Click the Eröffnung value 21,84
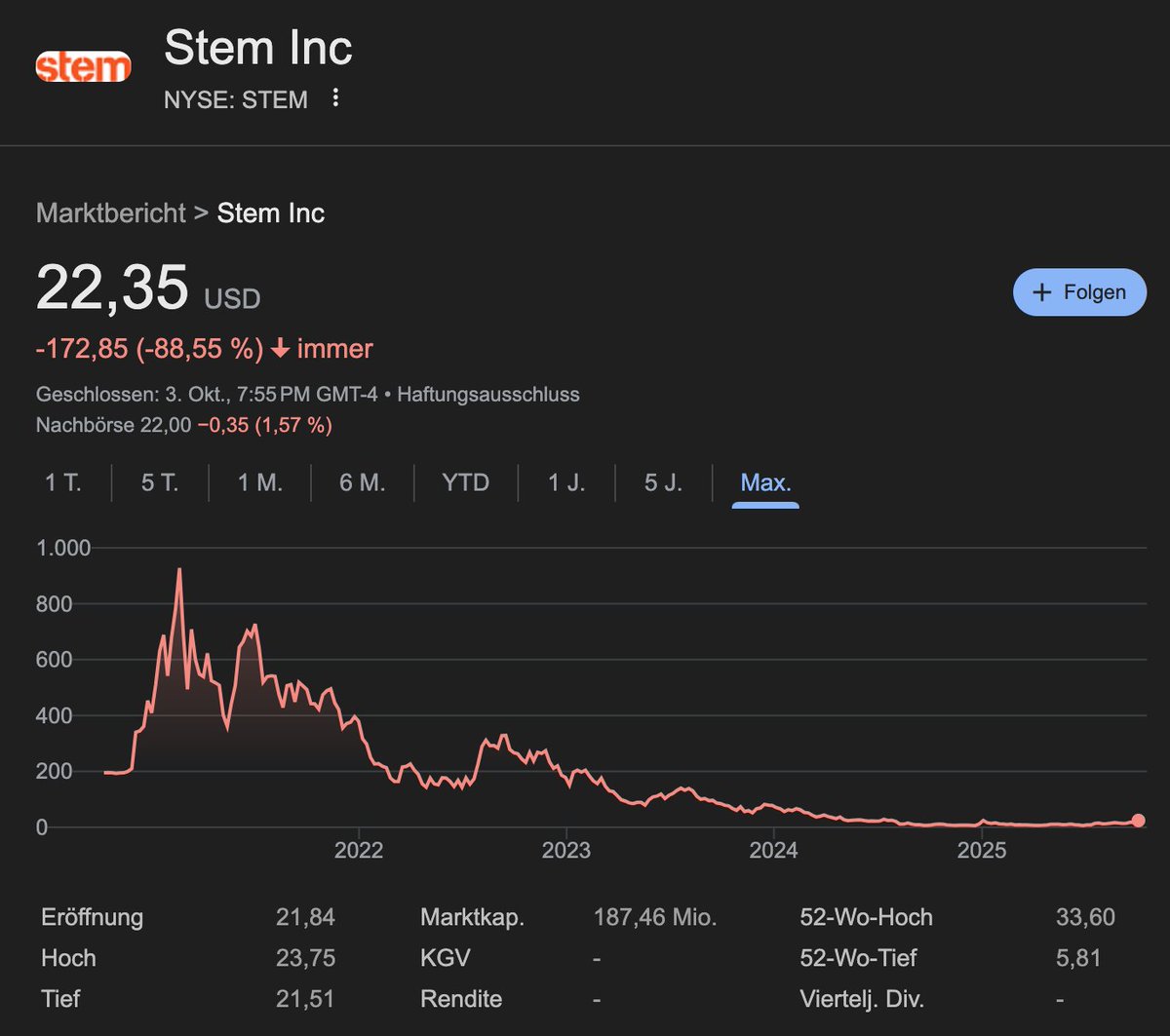This screenshot has width=1170, height=1036. [x=306, y=917]
